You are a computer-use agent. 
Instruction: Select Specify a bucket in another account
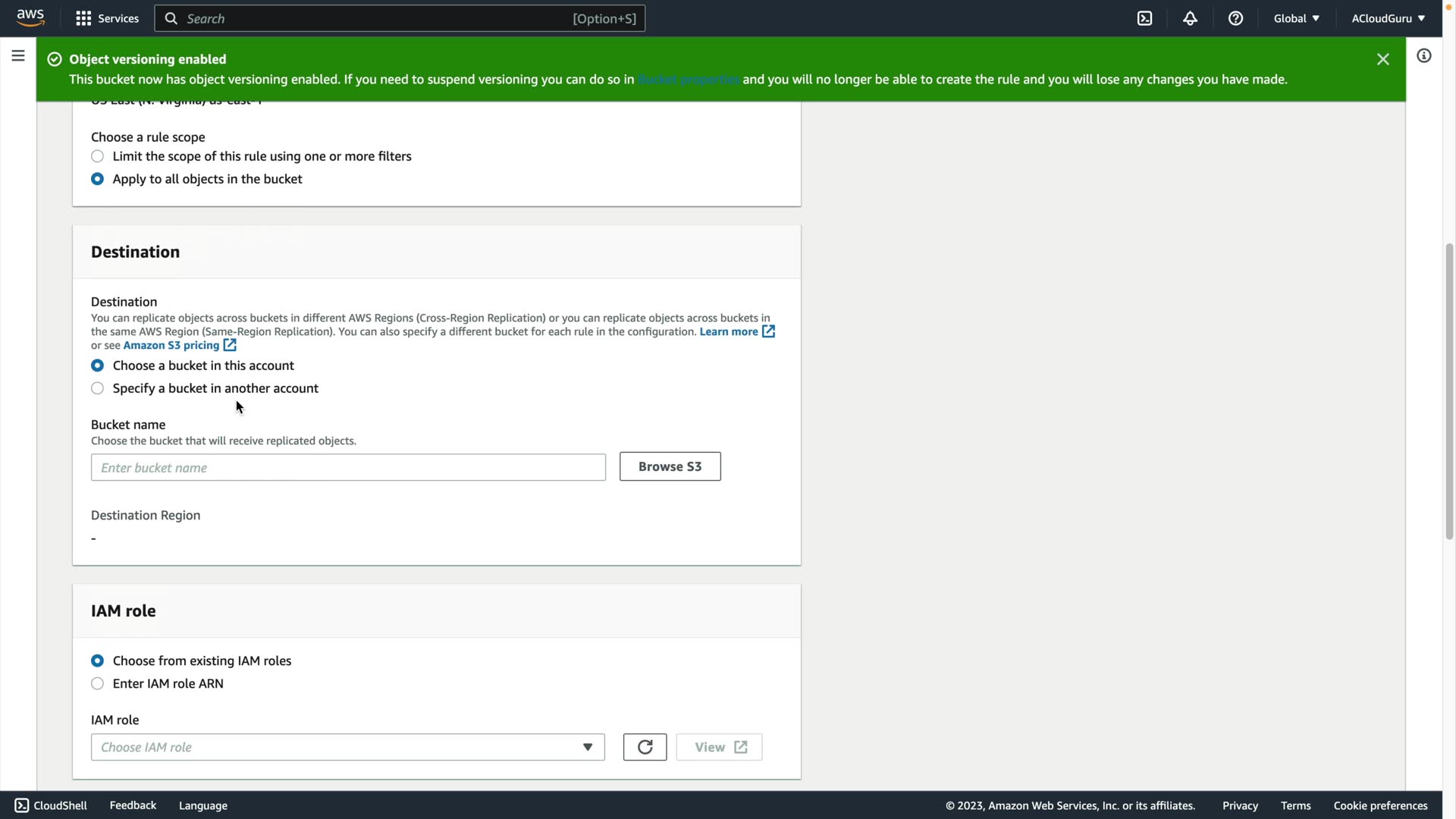tap(98, 388)
